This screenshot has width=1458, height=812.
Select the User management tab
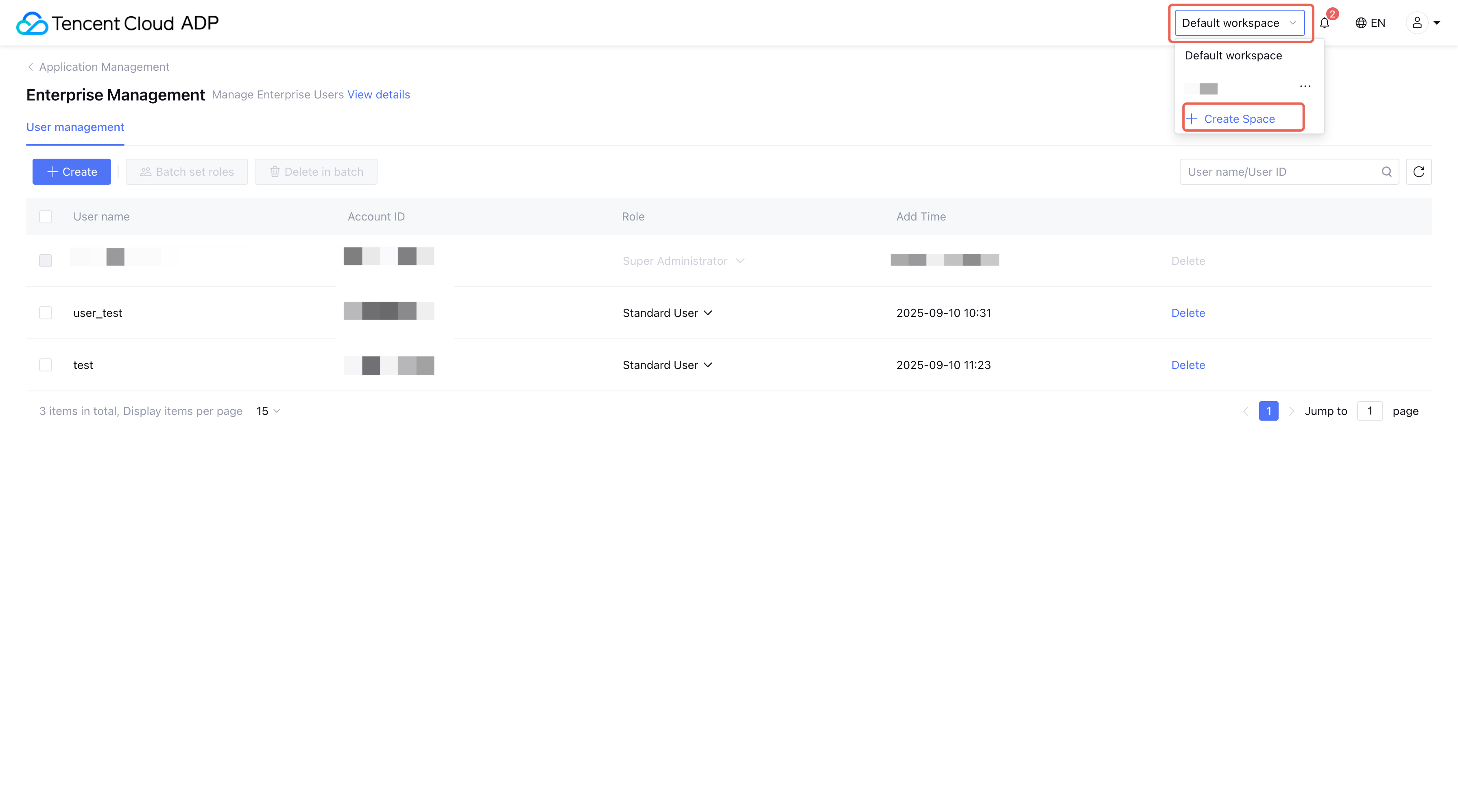75,127
